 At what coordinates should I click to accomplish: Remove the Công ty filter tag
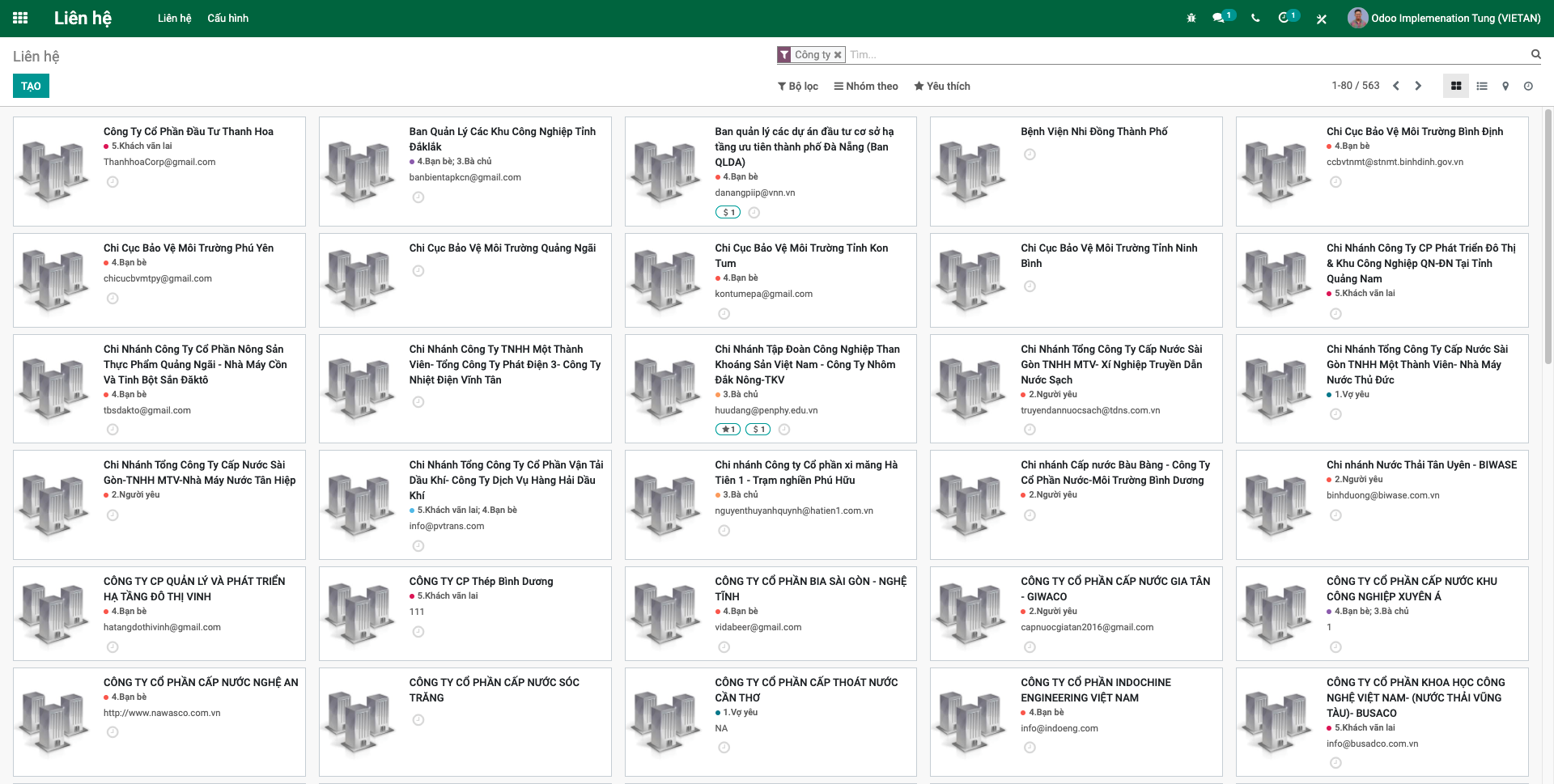837,54
